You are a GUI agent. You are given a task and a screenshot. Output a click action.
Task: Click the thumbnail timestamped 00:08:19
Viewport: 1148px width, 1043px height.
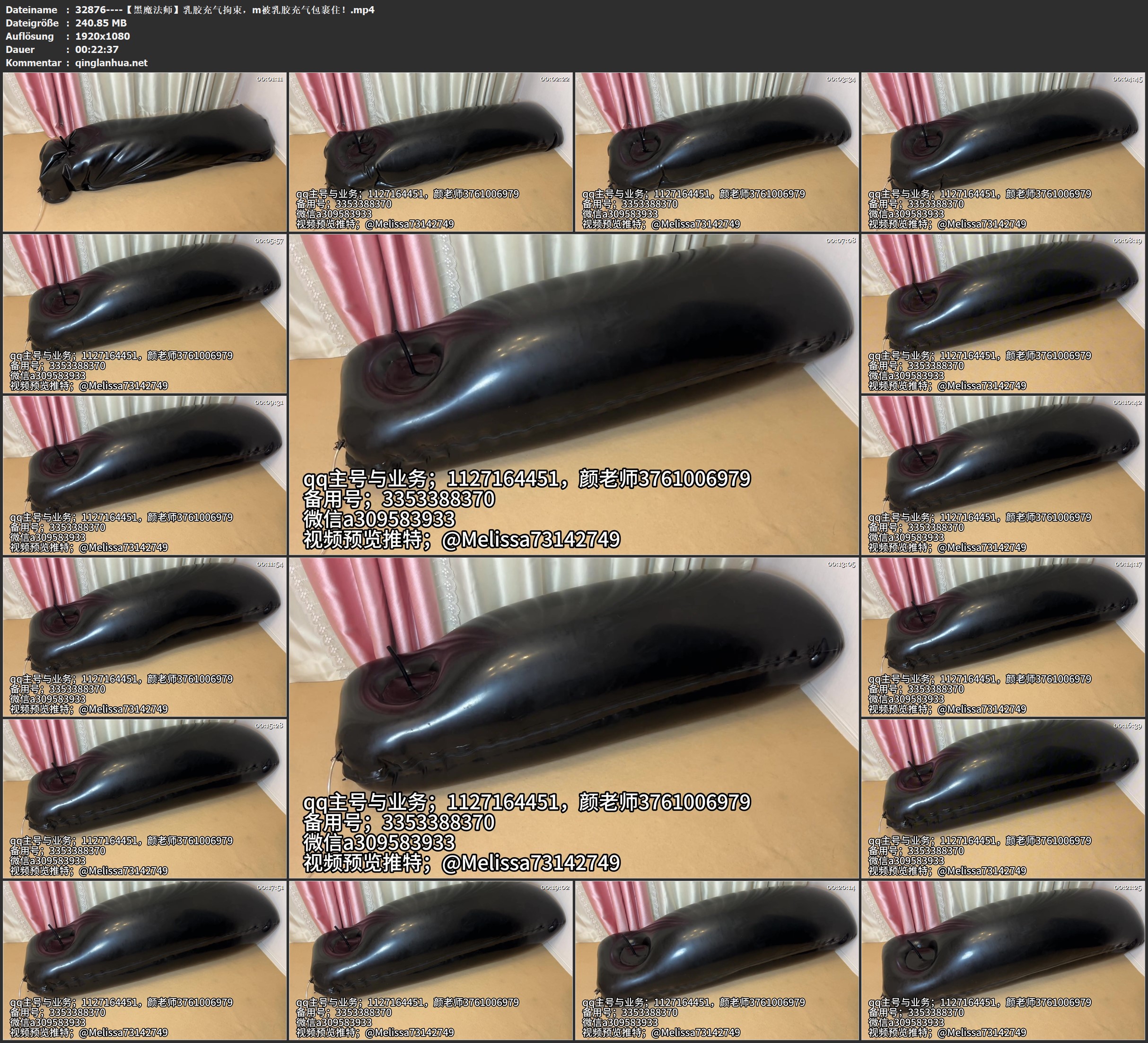tap(1003, 313)
